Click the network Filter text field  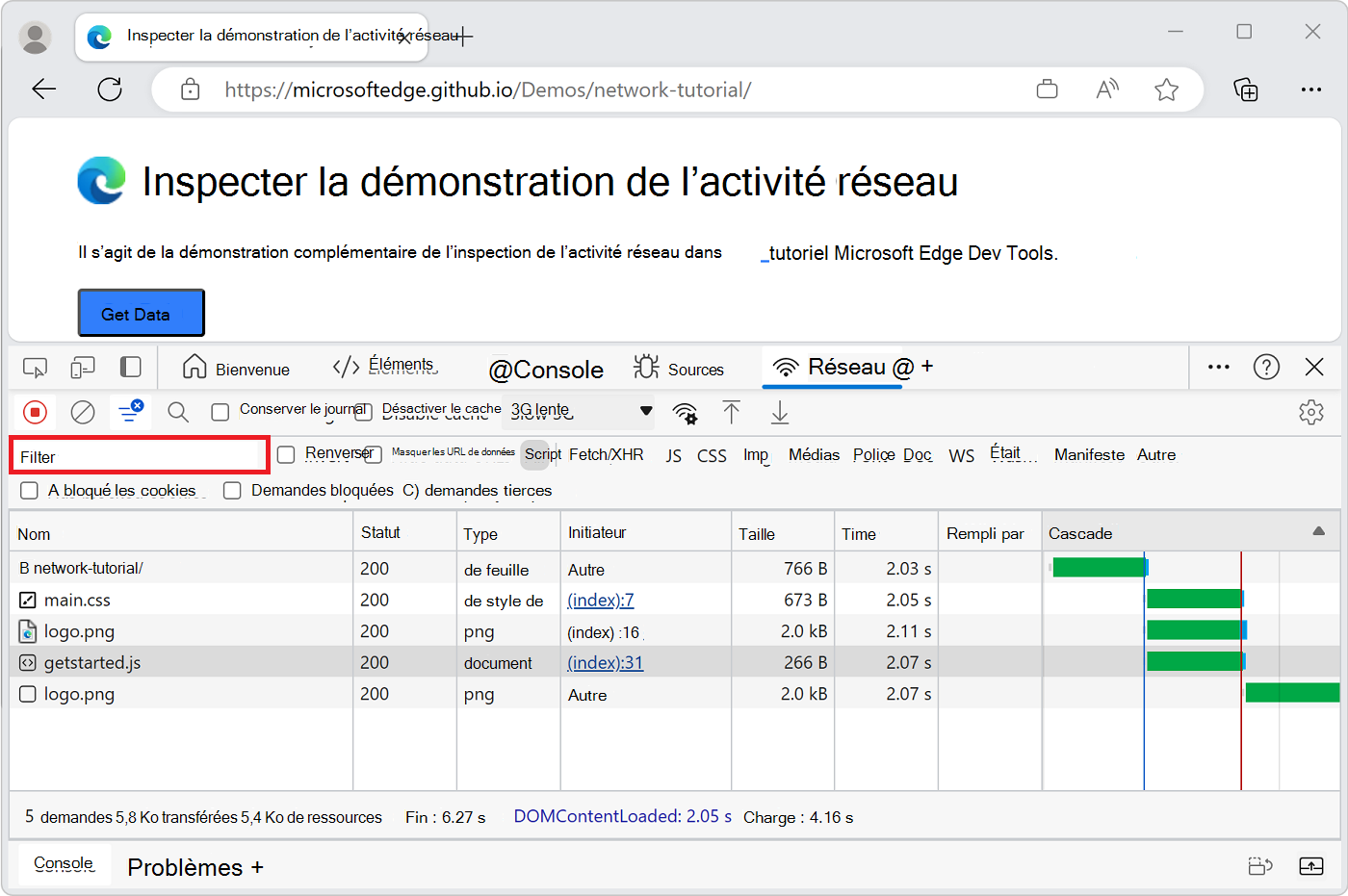click(x=140, y=455)
